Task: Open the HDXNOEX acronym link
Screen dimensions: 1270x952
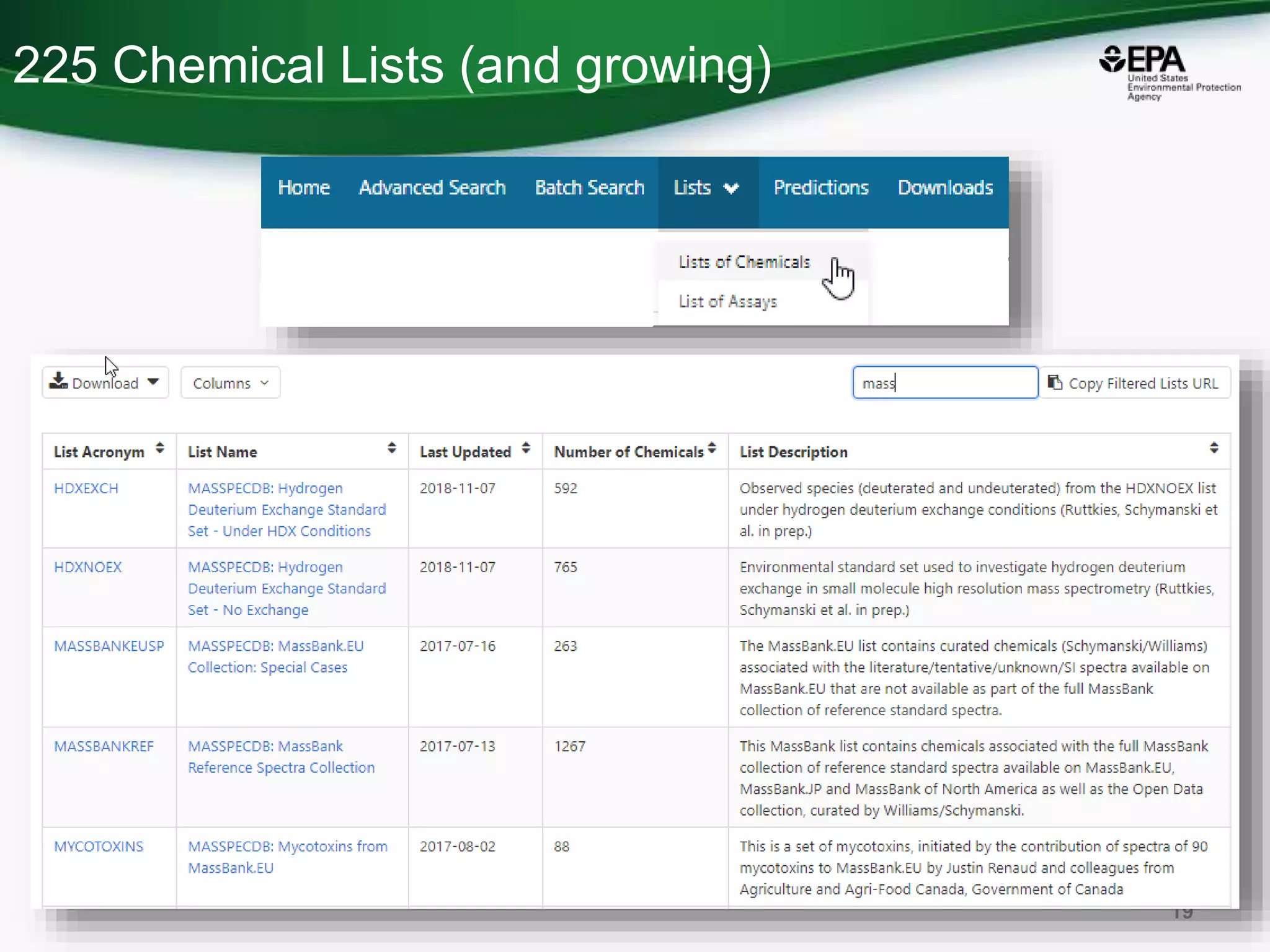Action: (x=88, y=567)
